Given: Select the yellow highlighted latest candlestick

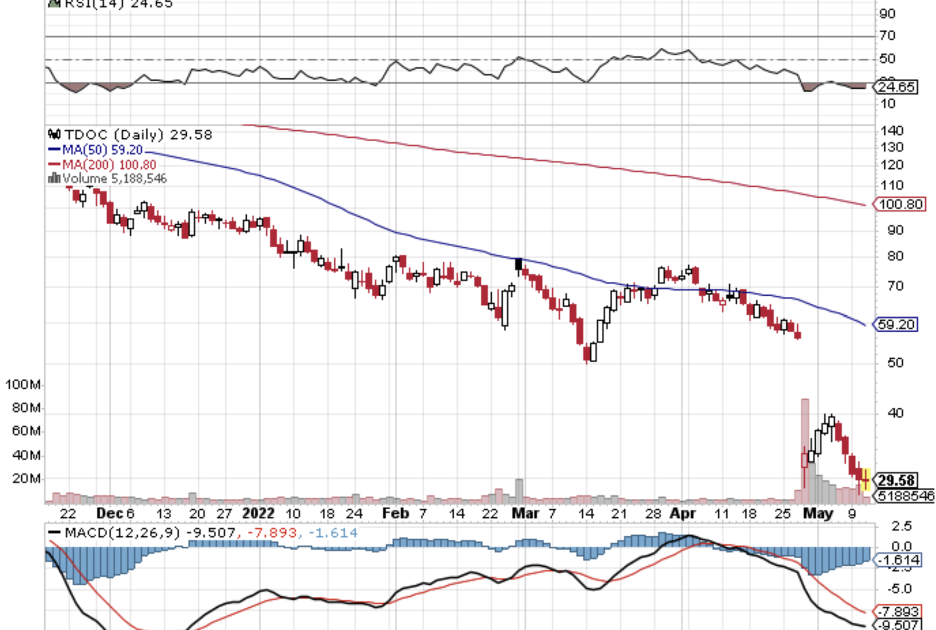Looking at the screenshot, I should coord(865,480).
